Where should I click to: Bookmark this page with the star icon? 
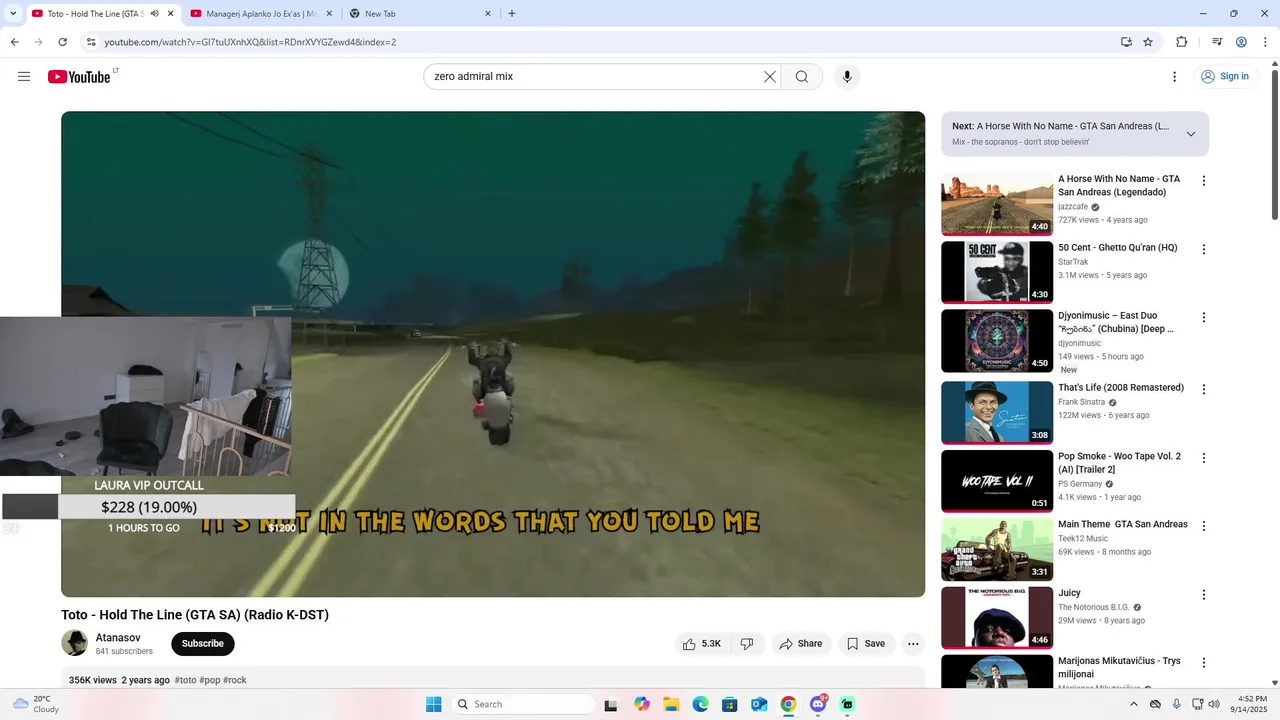coord(1148,42)
